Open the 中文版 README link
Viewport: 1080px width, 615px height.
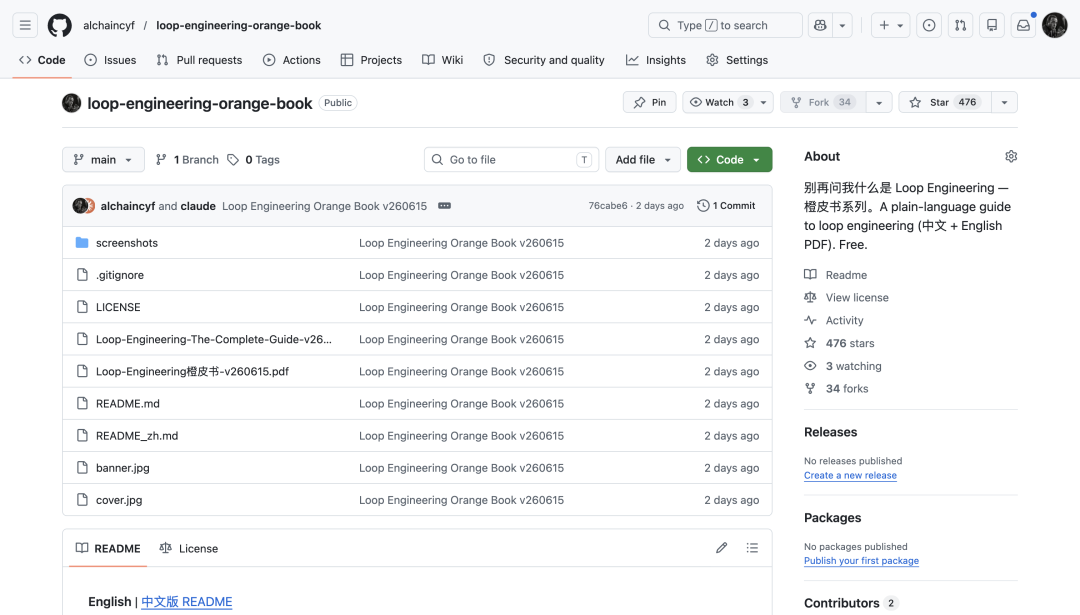tap(187, 601)
